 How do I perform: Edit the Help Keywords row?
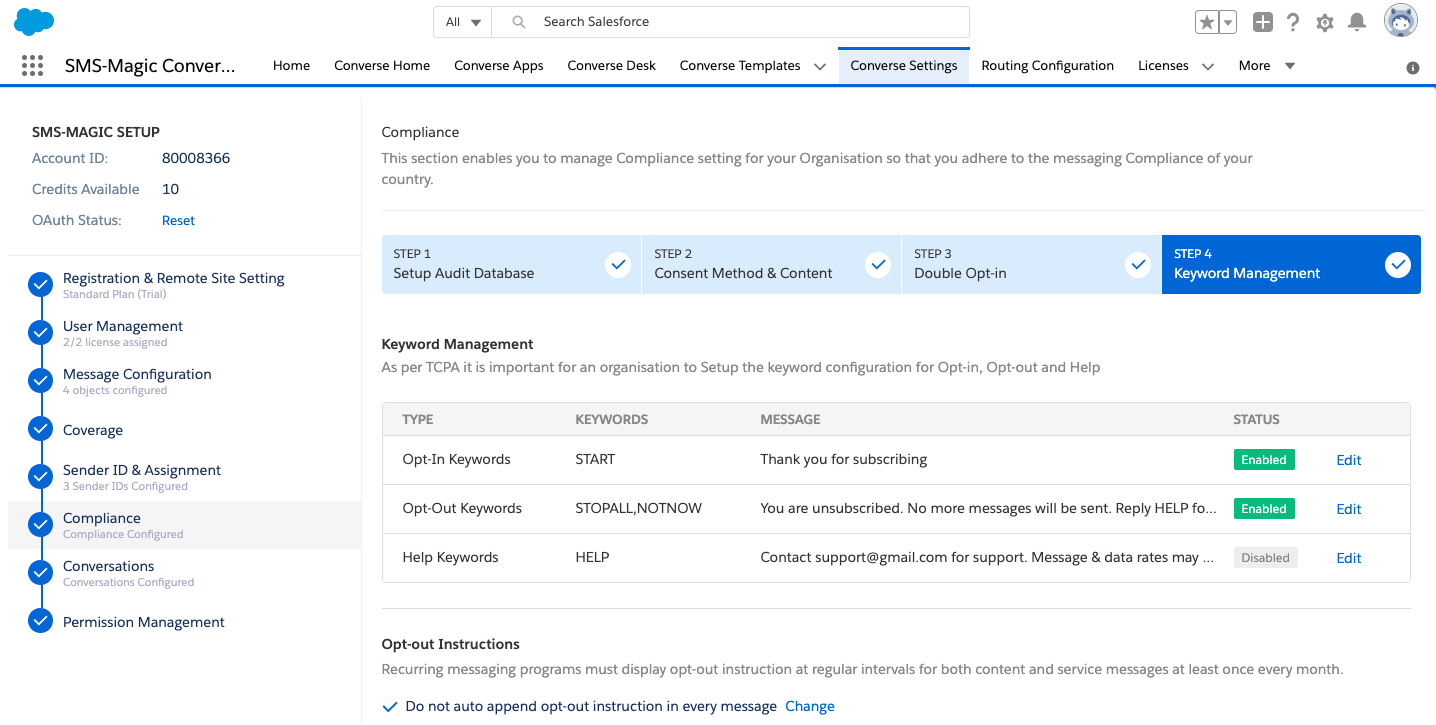click(1349, 558)
